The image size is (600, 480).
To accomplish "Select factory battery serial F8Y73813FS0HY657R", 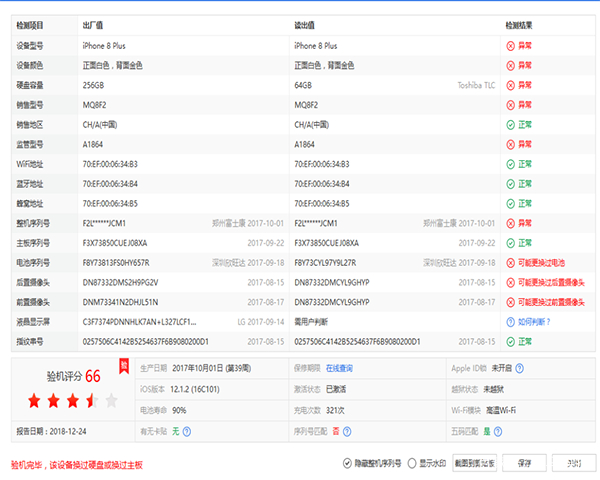I will click(116, 263).
